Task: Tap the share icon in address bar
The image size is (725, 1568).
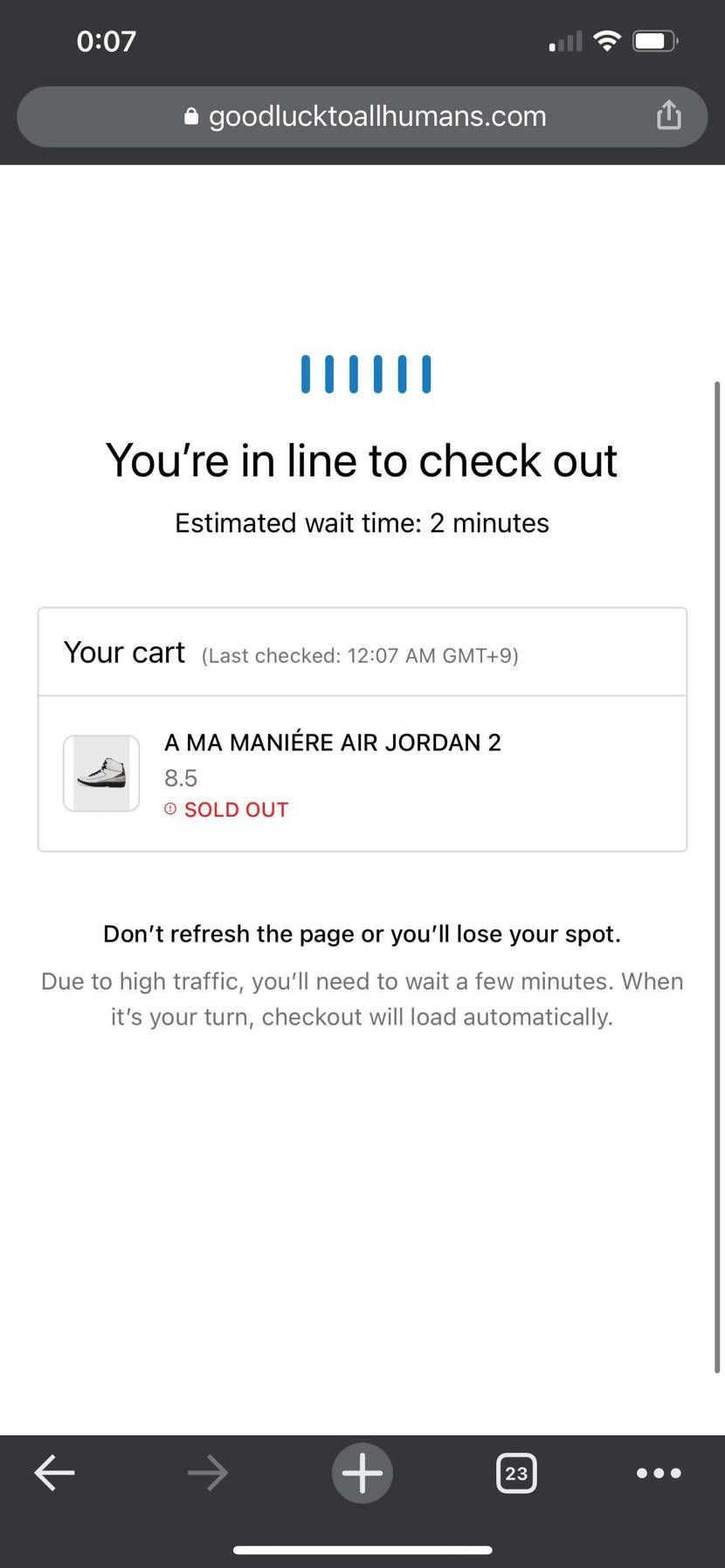Action: point(668,114)
